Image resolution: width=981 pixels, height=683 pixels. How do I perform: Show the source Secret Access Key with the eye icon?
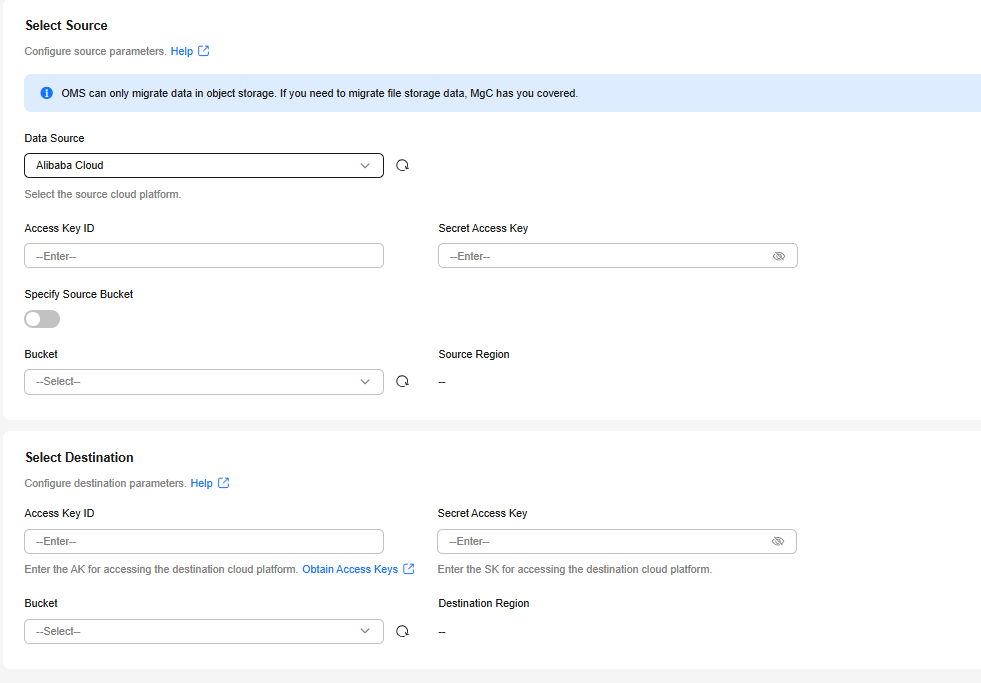[x=779, y=256]
